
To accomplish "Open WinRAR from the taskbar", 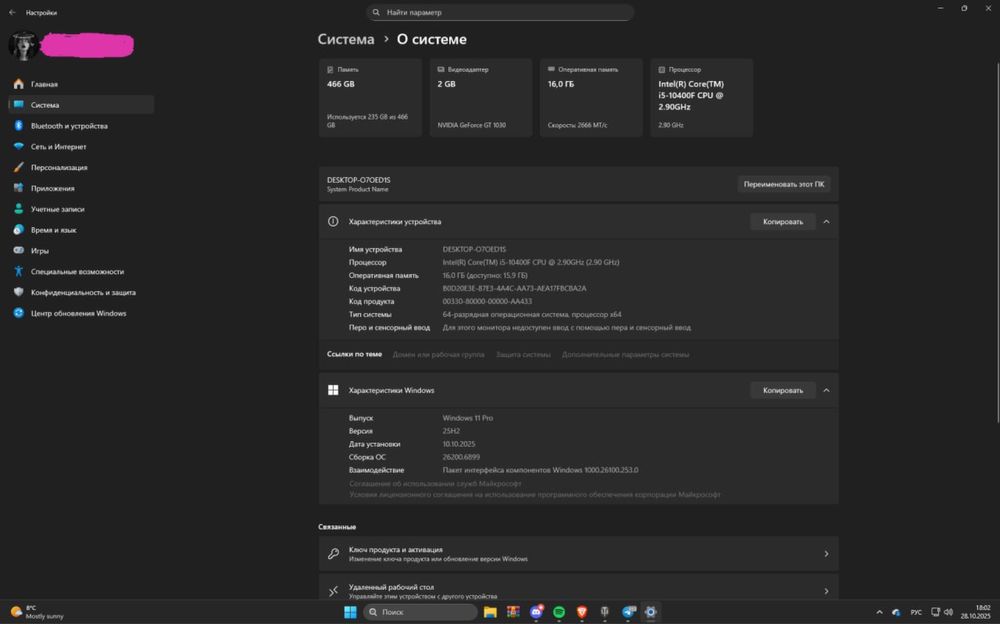I will (513, 612).
